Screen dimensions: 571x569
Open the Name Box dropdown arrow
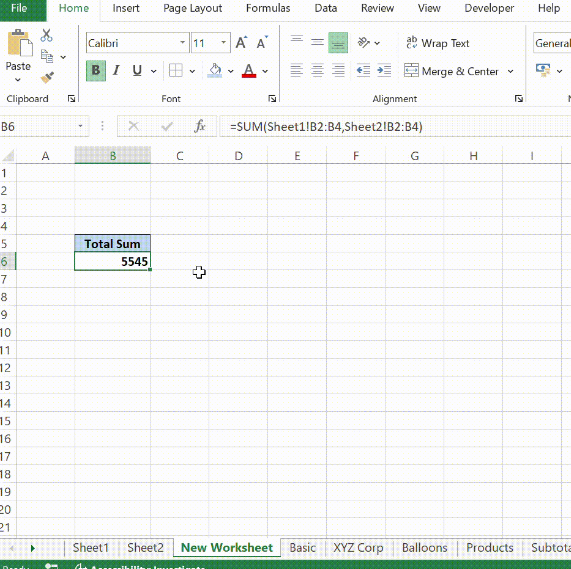pos(80,126)
